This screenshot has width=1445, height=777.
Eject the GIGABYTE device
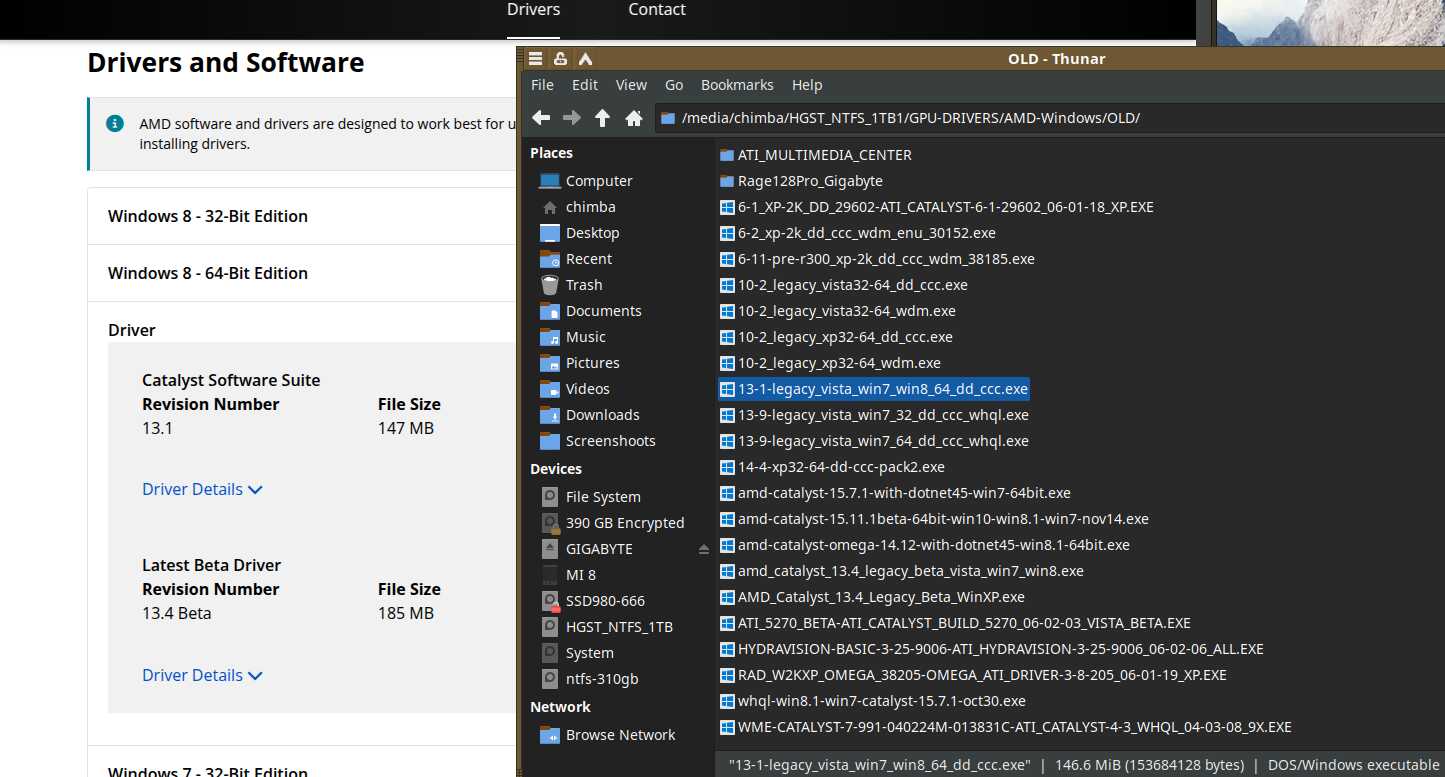tap(703, 549)
